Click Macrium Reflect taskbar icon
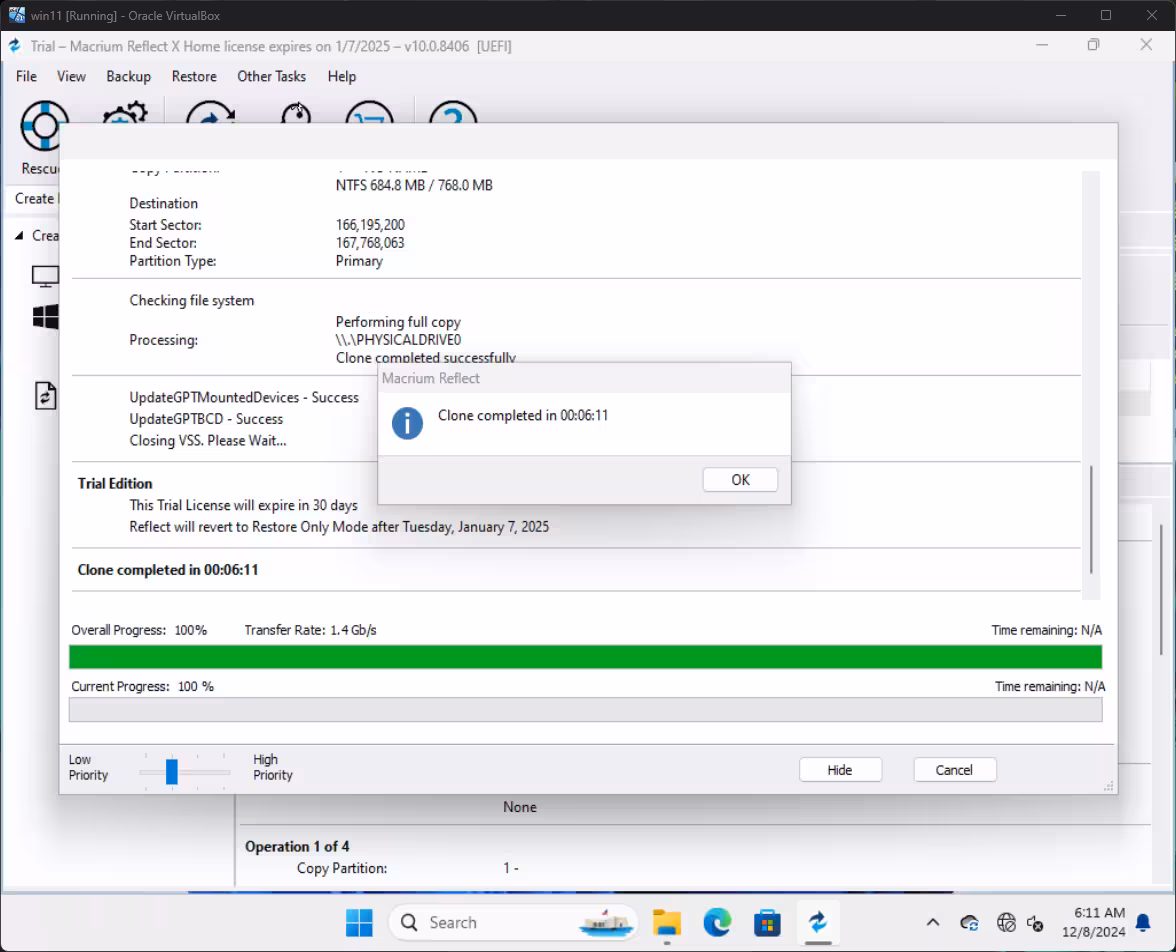Viewport: 1176px width, 952px height. (x=818, y=922)
